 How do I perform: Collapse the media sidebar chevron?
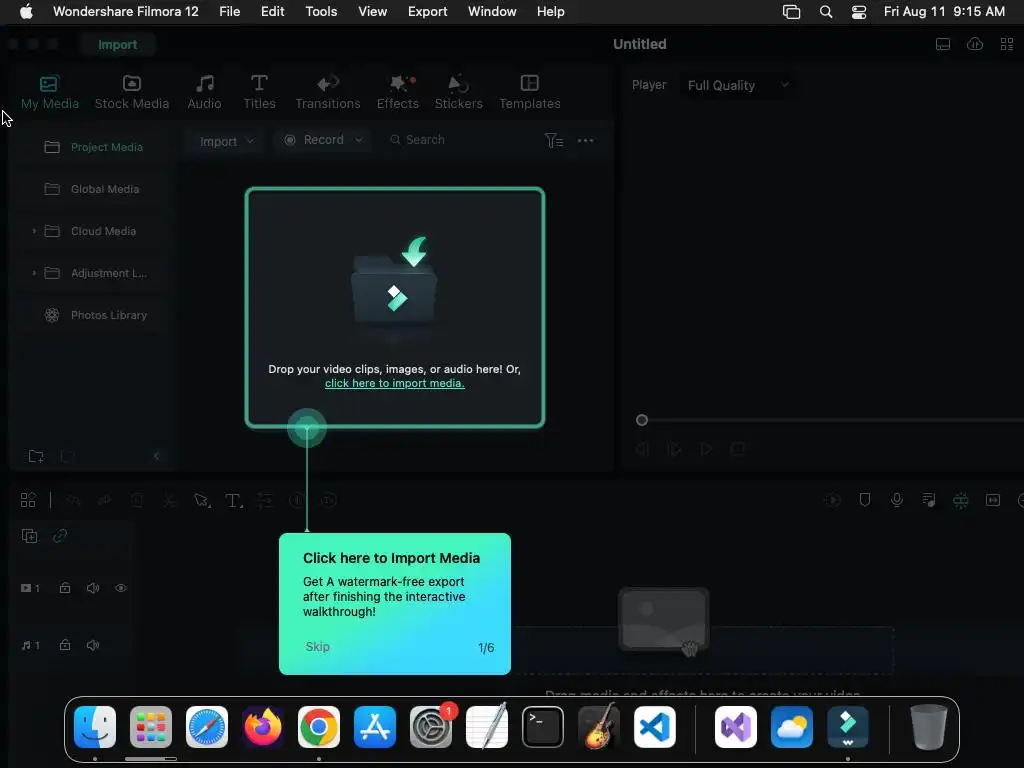click(x=156, y=456)
